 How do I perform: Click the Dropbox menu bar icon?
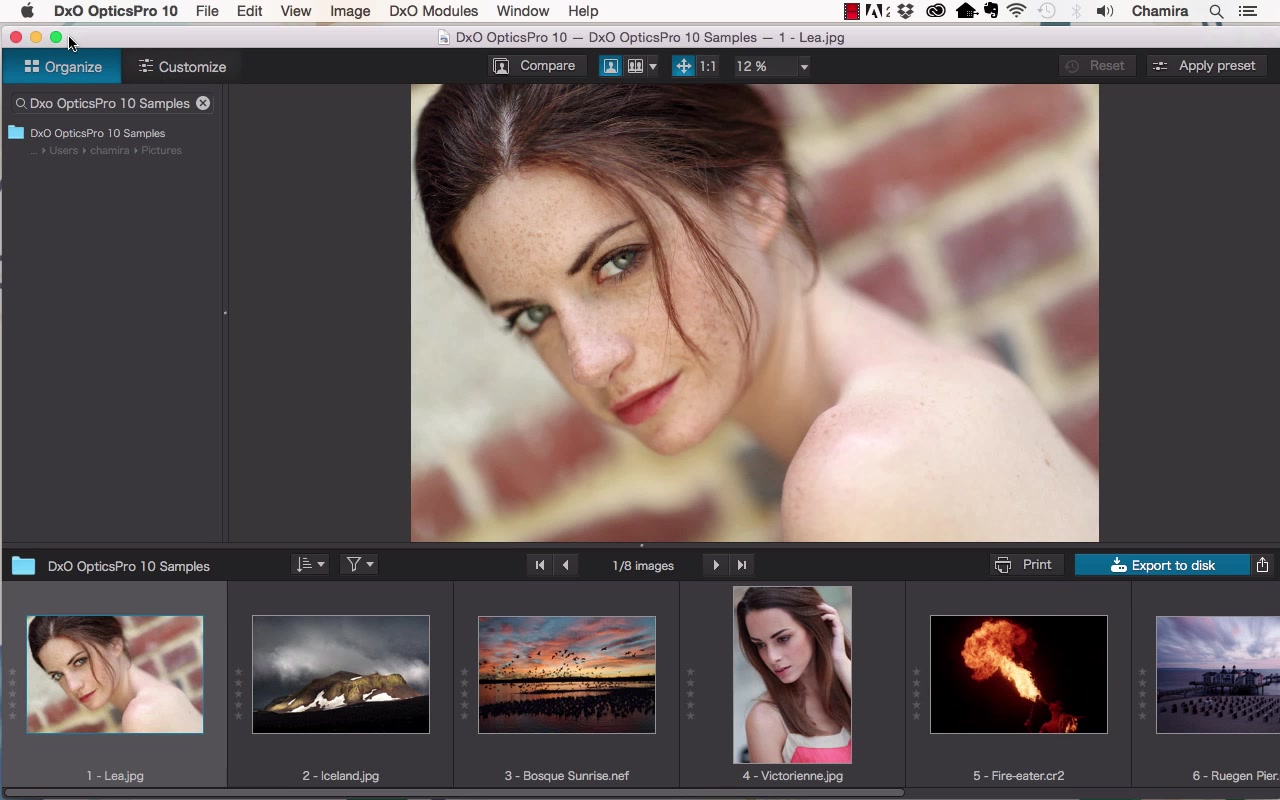(906, 11)
